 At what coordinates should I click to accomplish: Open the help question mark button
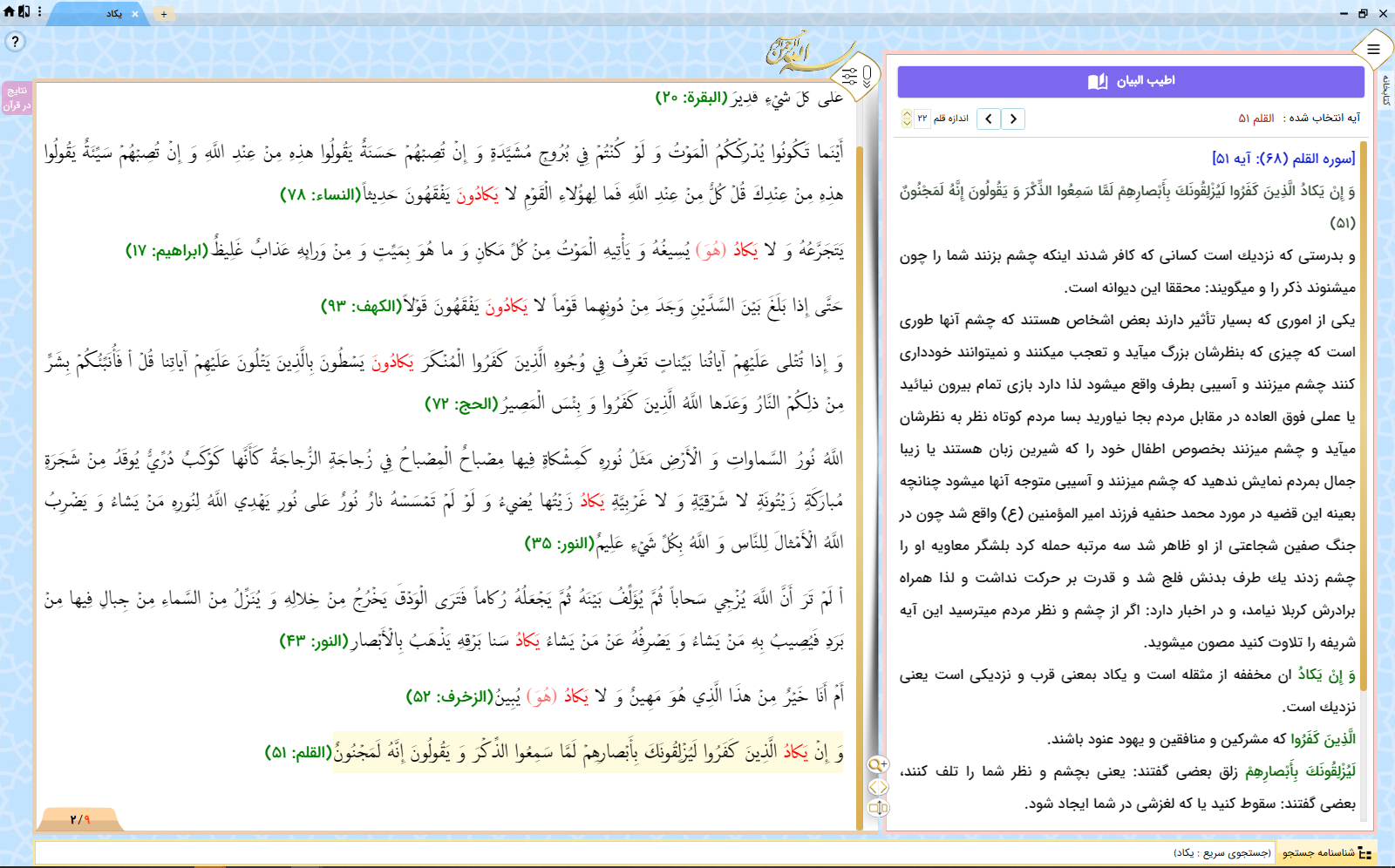click(15, 41)
